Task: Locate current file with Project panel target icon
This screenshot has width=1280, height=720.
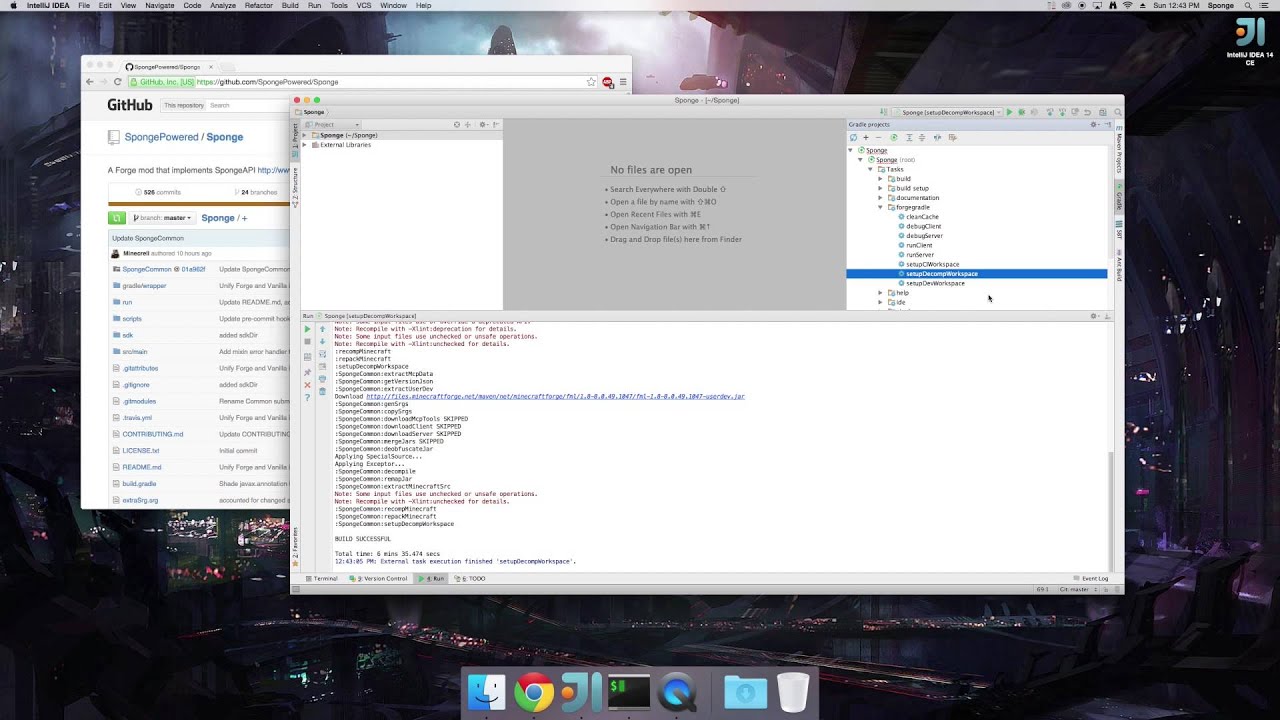Action: pyautogui.click(x=457, y=124)
